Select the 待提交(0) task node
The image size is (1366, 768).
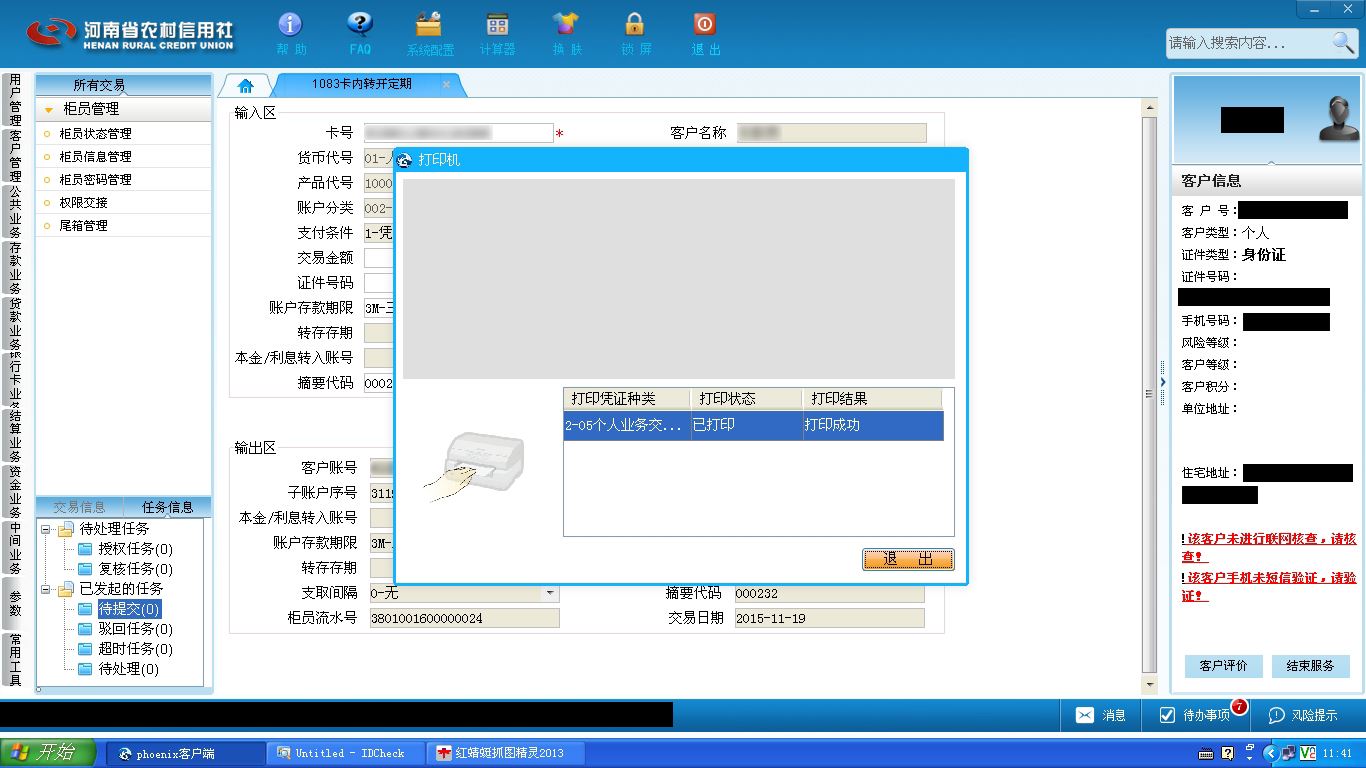(x=129, y=609)
